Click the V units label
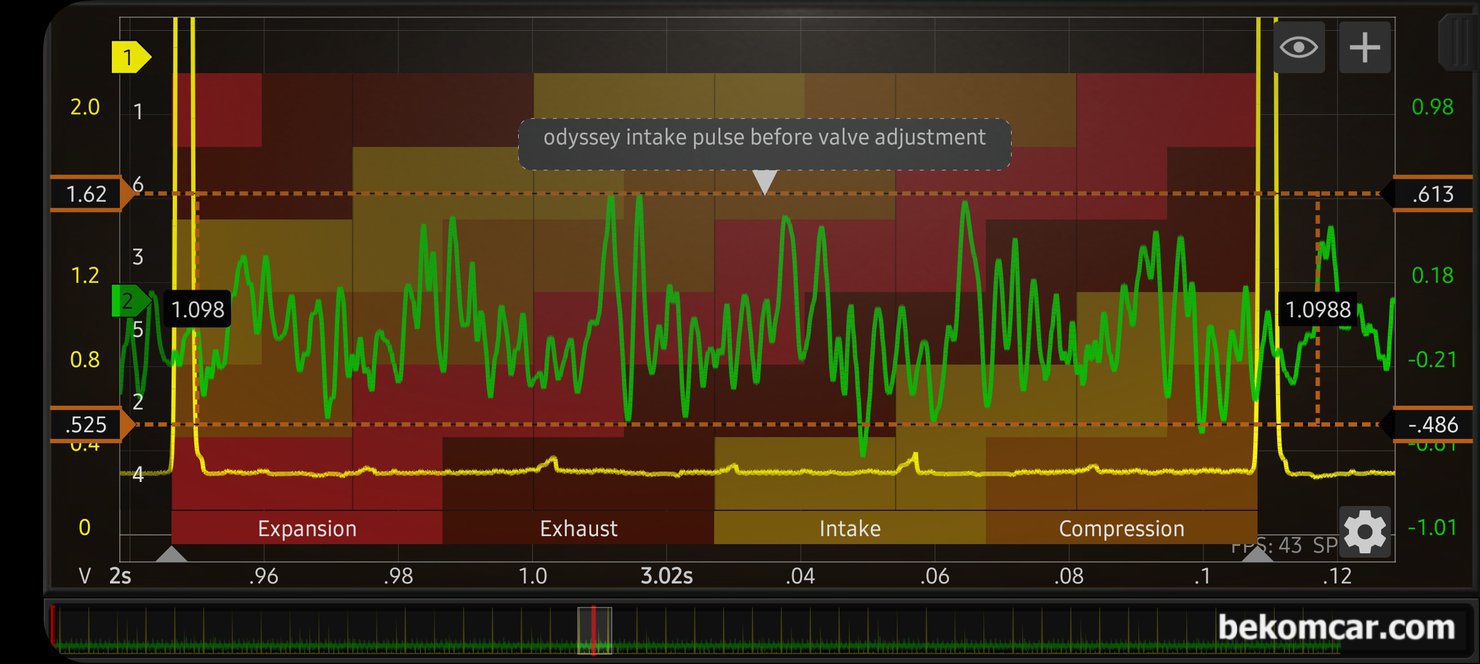This screenshot has width=1480, height=664. point(85,576)
